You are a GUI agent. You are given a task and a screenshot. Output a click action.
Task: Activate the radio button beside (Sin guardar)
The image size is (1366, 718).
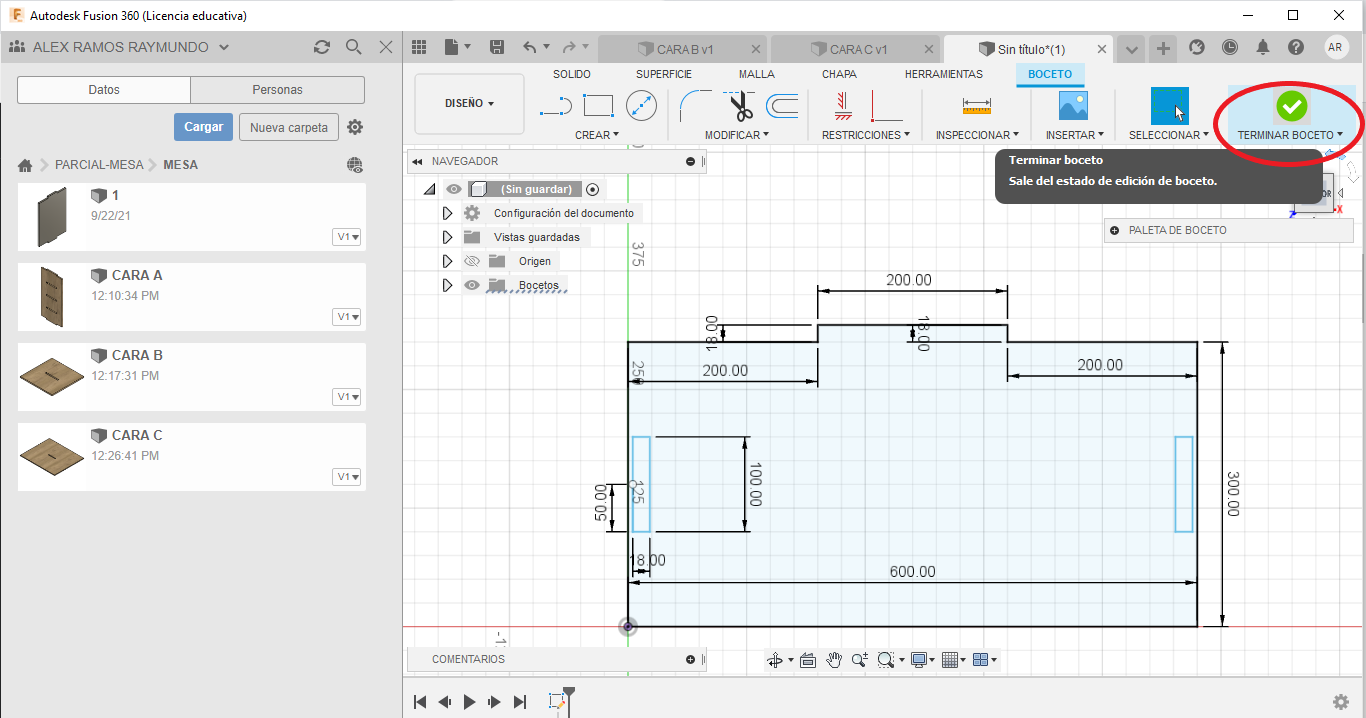pos(592,189)
